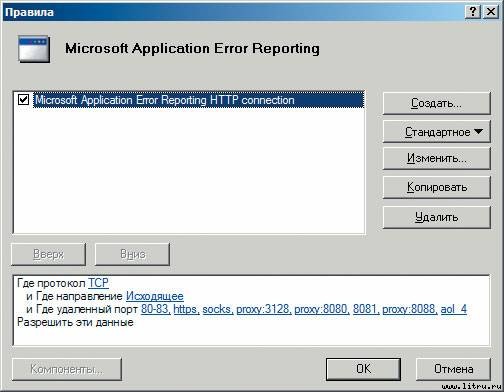The width and height of the screenshot is (504, 392).
Task: Uncheck the Microsoft Application Error Reporting HTTP connection rule
Action: tap(23, 99)
